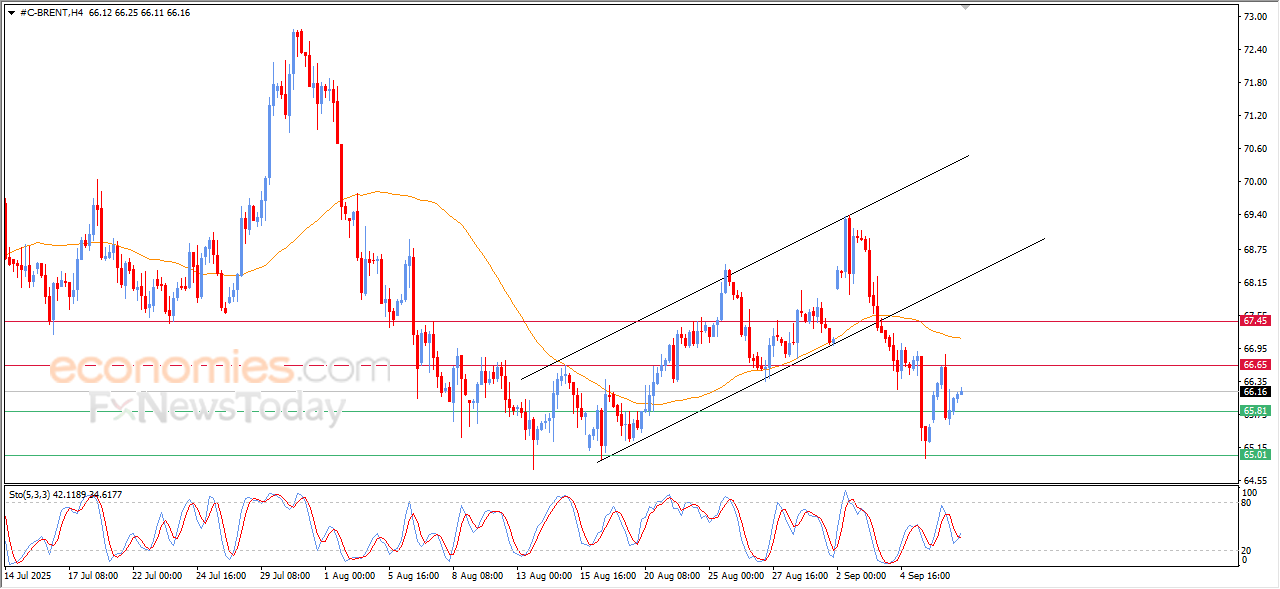Click the 20 Aug 08:00 time label
The width and height of the screenshot is (1280, 589).
671,576
